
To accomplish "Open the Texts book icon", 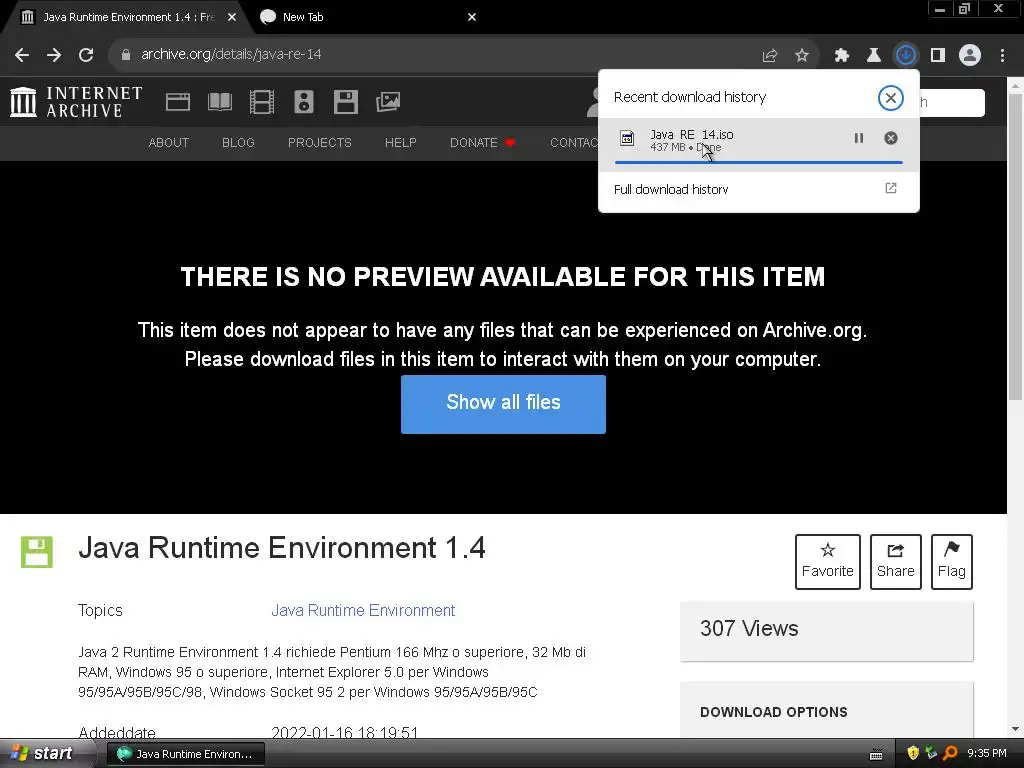I will pos(219,103).
